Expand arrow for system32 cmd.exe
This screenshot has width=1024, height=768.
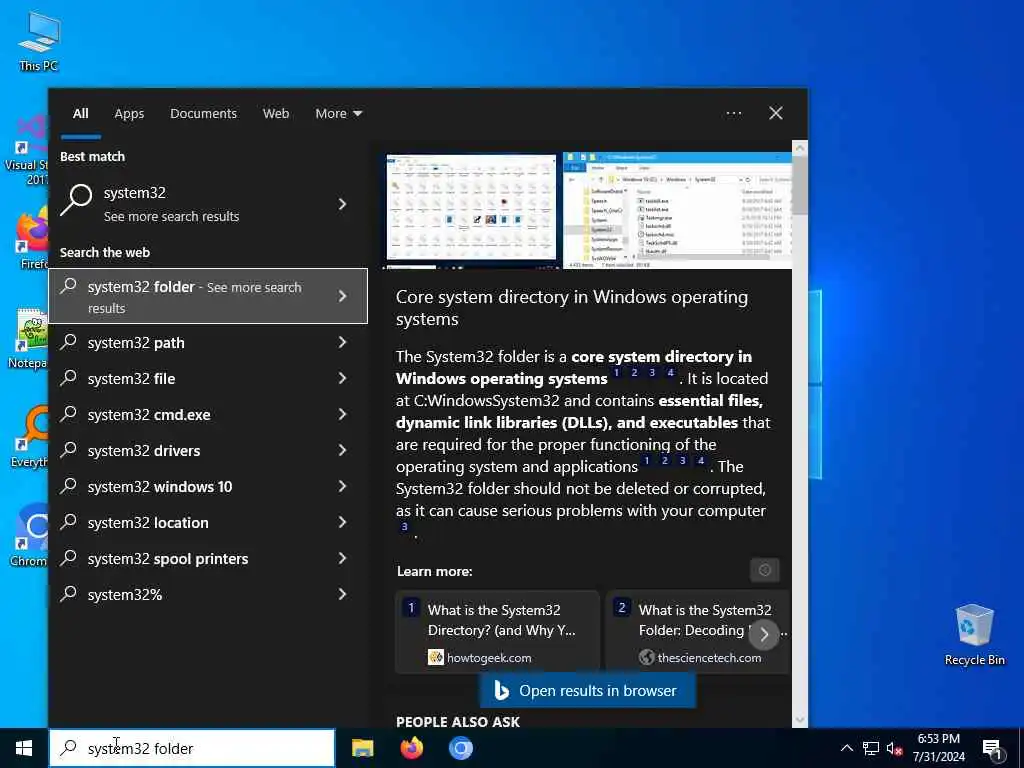pyautogui.click(x=342, y=414)
